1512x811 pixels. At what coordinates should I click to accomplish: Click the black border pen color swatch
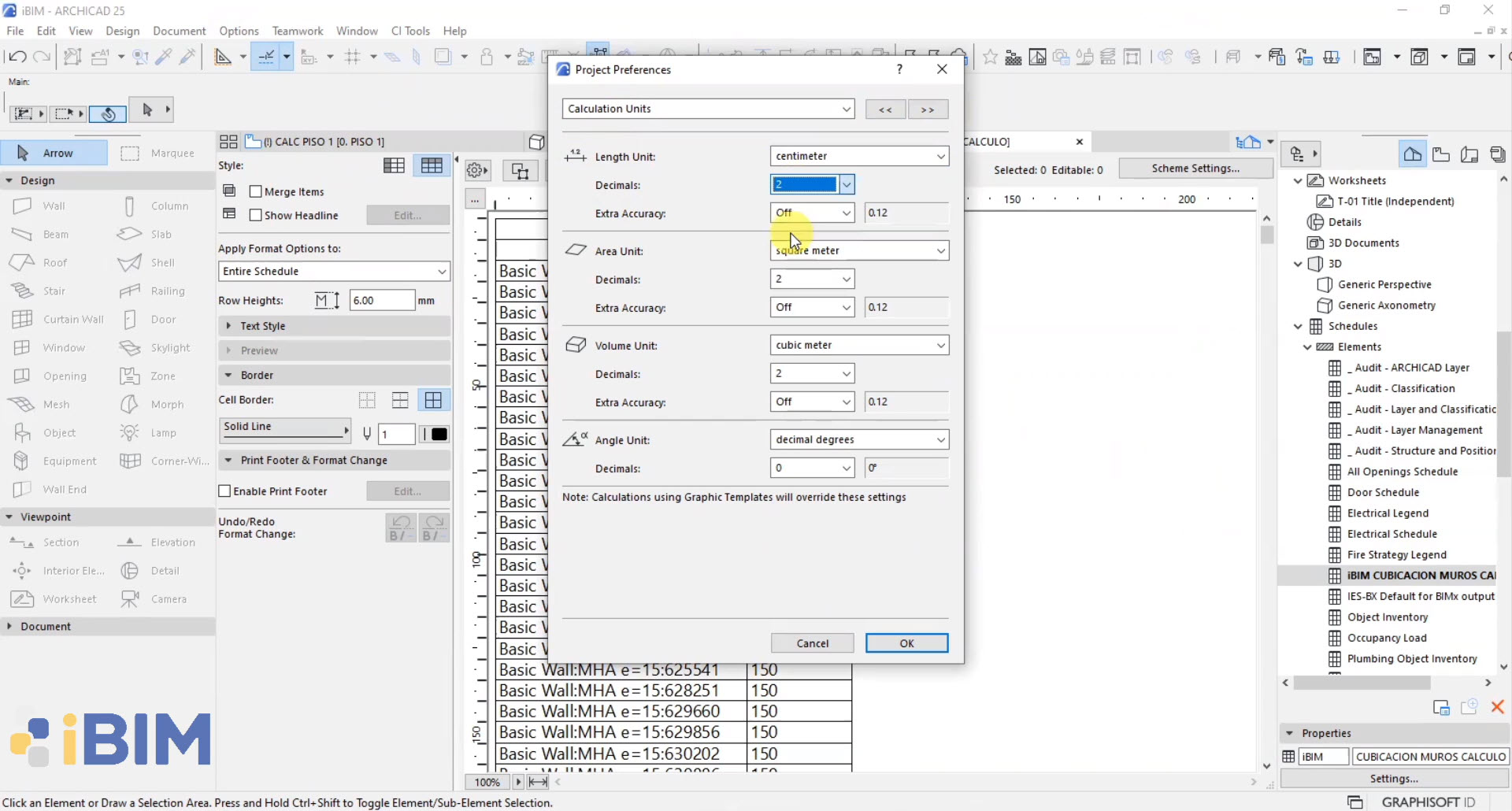coord(439,434)
